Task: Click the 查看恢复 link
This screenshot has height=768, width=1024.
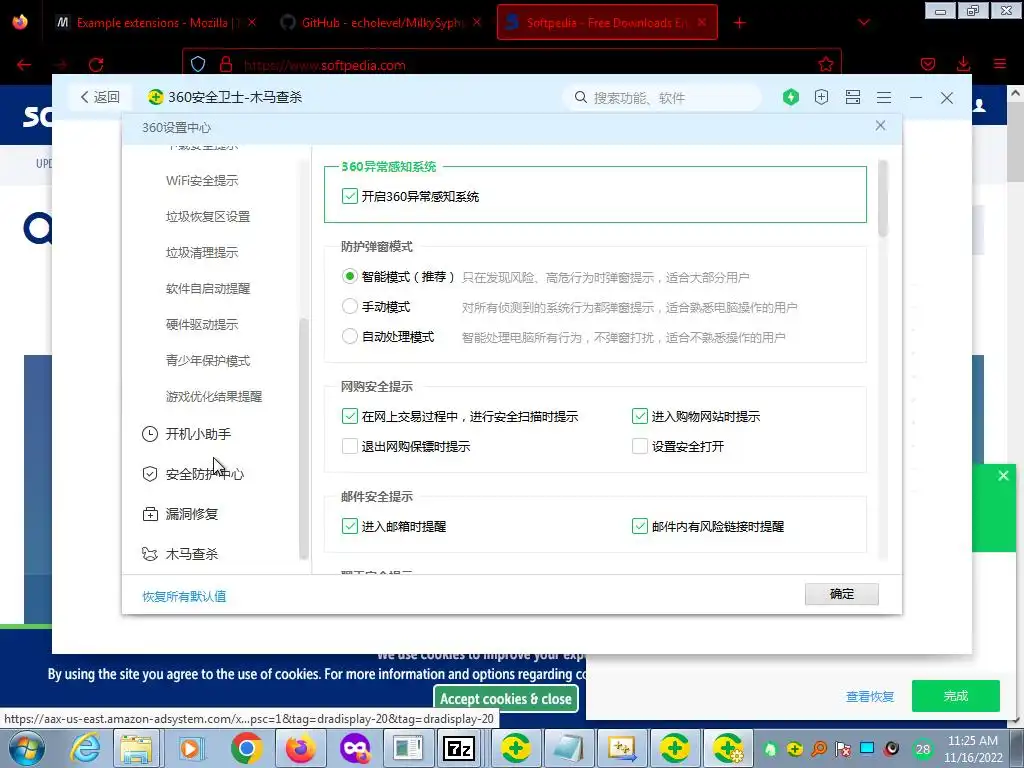Action: (870, 697)
